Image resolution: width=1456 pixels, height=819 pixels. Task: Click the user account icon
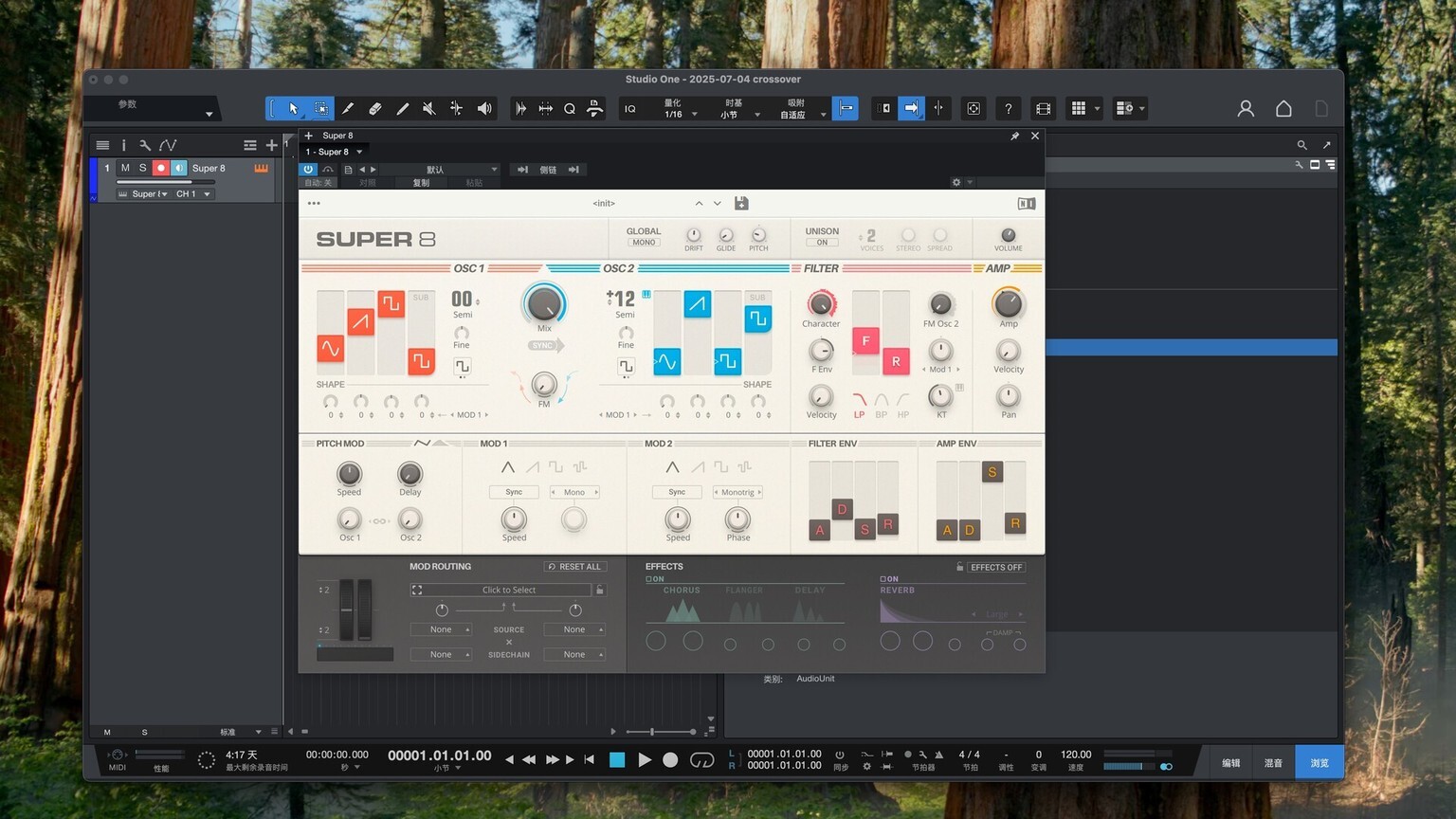1246,109
